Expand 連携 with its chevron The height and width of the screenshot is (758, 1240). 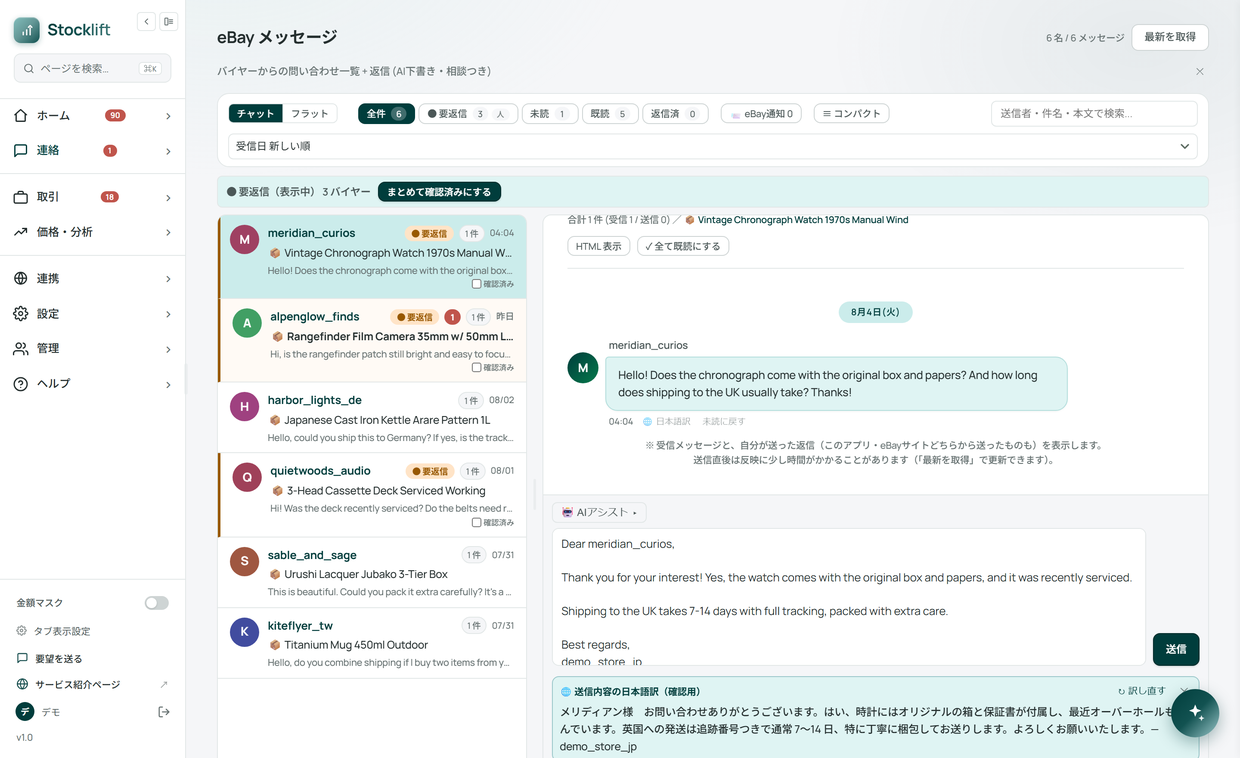click(x=168, y=279)
